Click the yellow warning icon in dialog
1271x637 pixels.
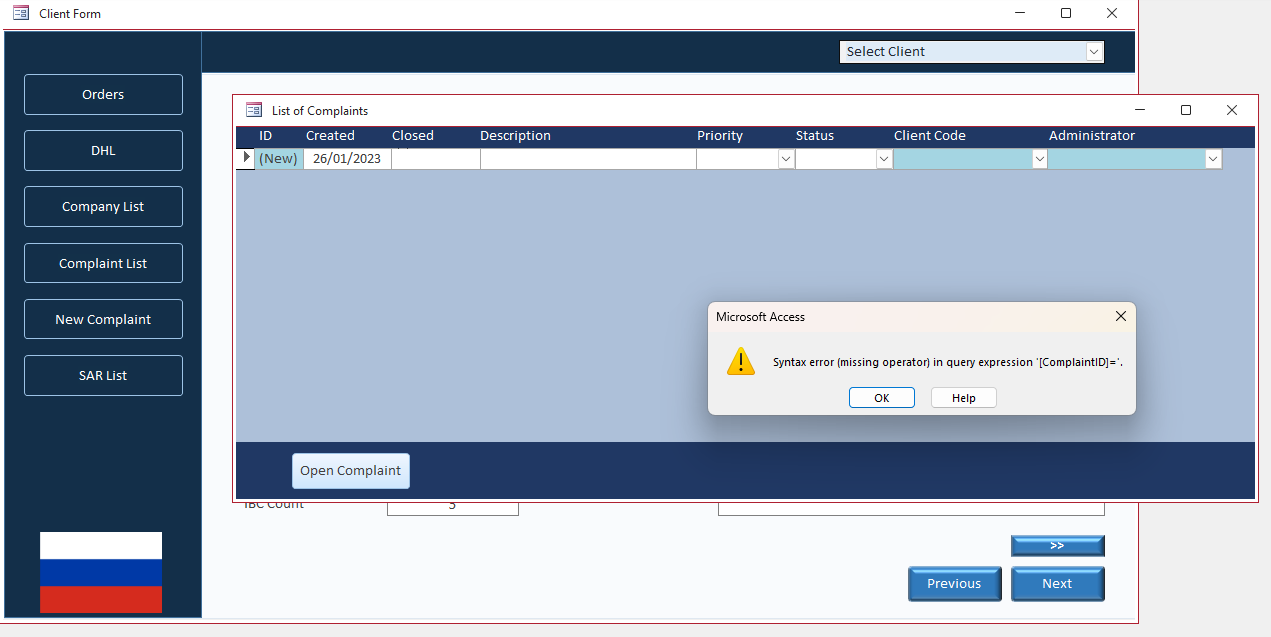pyautogui.click(x=741, y=362)
